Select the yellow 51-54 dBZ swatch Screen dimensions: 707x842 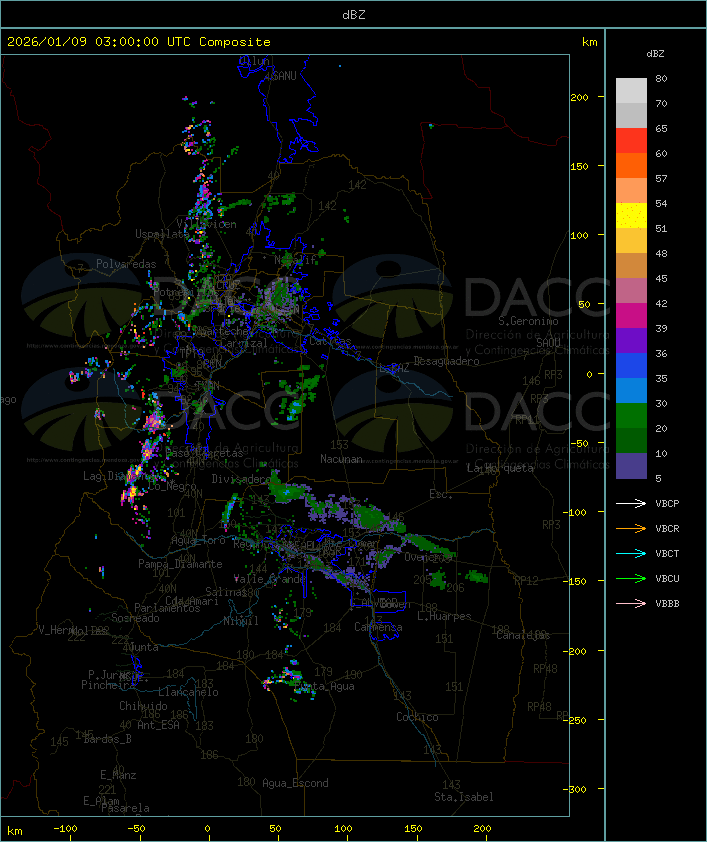[631, 216]
